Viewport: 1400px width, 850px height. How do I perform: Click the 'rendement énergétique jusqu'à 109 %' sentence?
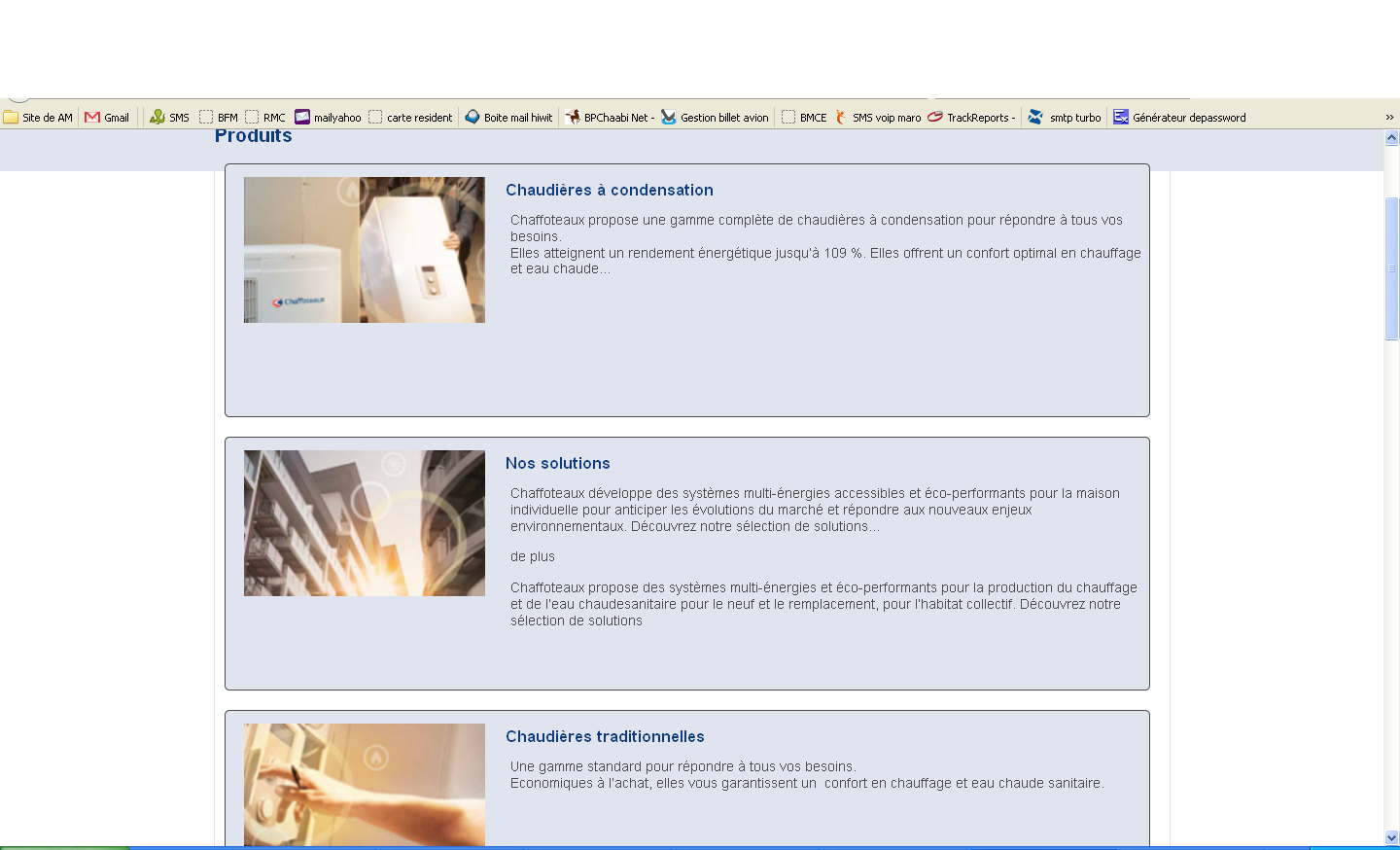pyautogui.click(x=825, y=261)
